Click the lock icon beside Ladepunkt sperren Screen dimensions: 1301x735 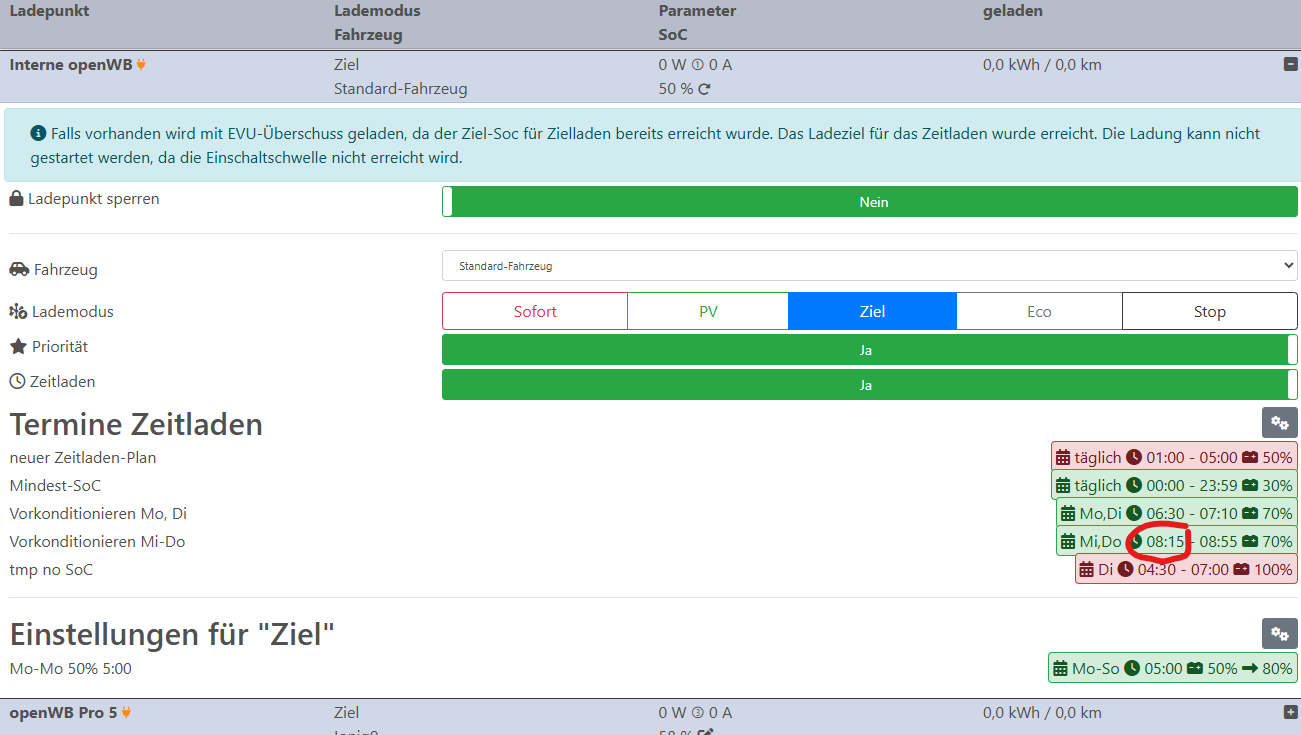16,197
